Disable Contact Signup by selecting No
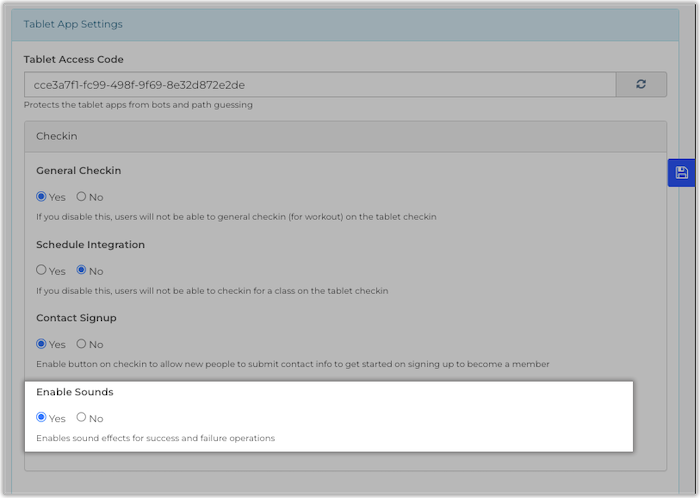Screen dimensions: 700x498 click(82, 344)
